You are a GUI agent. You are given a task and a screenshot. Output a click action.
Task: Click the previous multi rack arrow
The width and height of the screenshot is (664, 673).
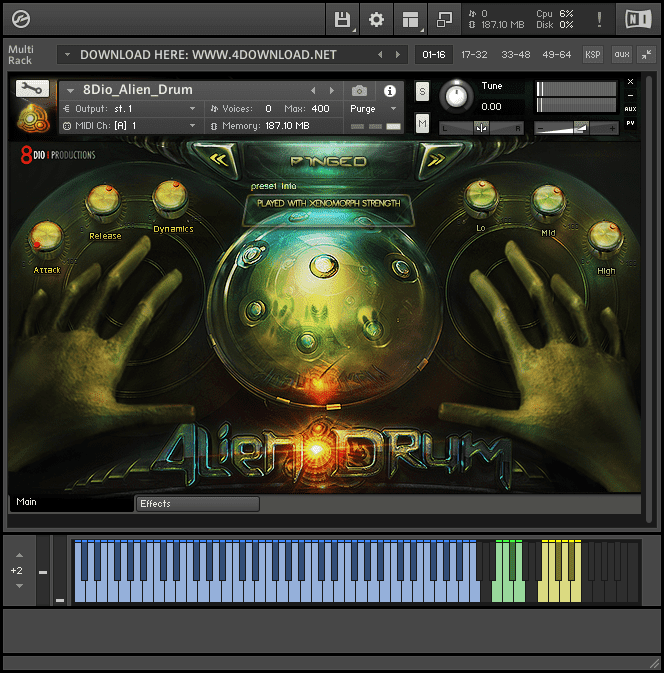point(379,55)
